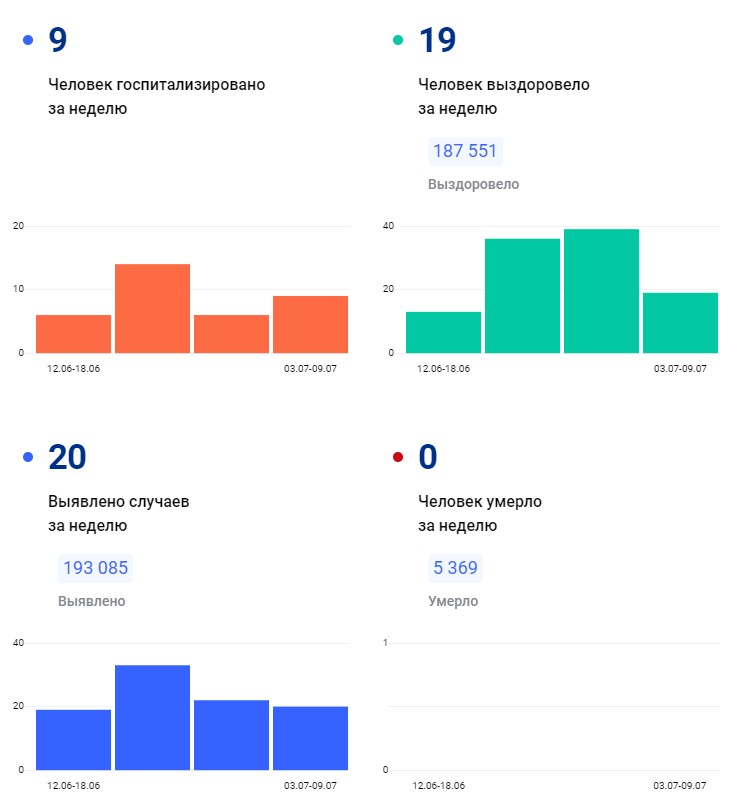
Task: Click the first blue bar for 12.06-18.06
Action: pyautogui.click(x=73, y=739)
